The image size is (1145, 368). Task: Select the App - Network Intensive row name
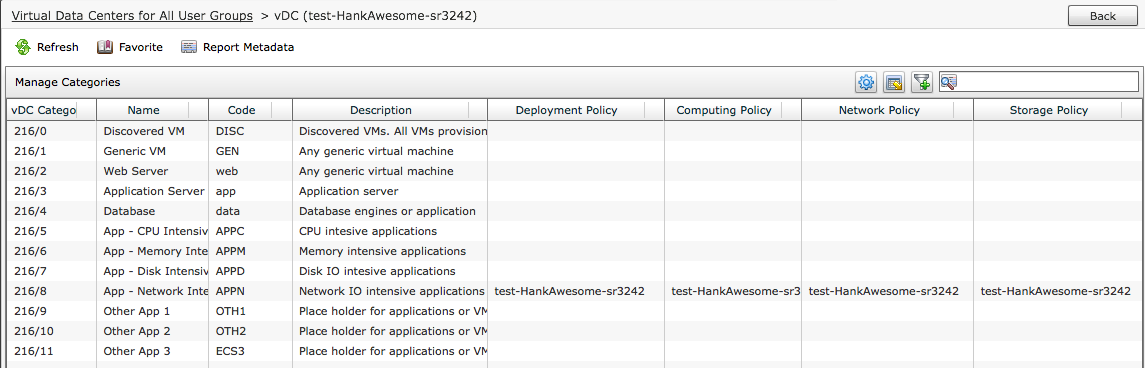[156, 291]
